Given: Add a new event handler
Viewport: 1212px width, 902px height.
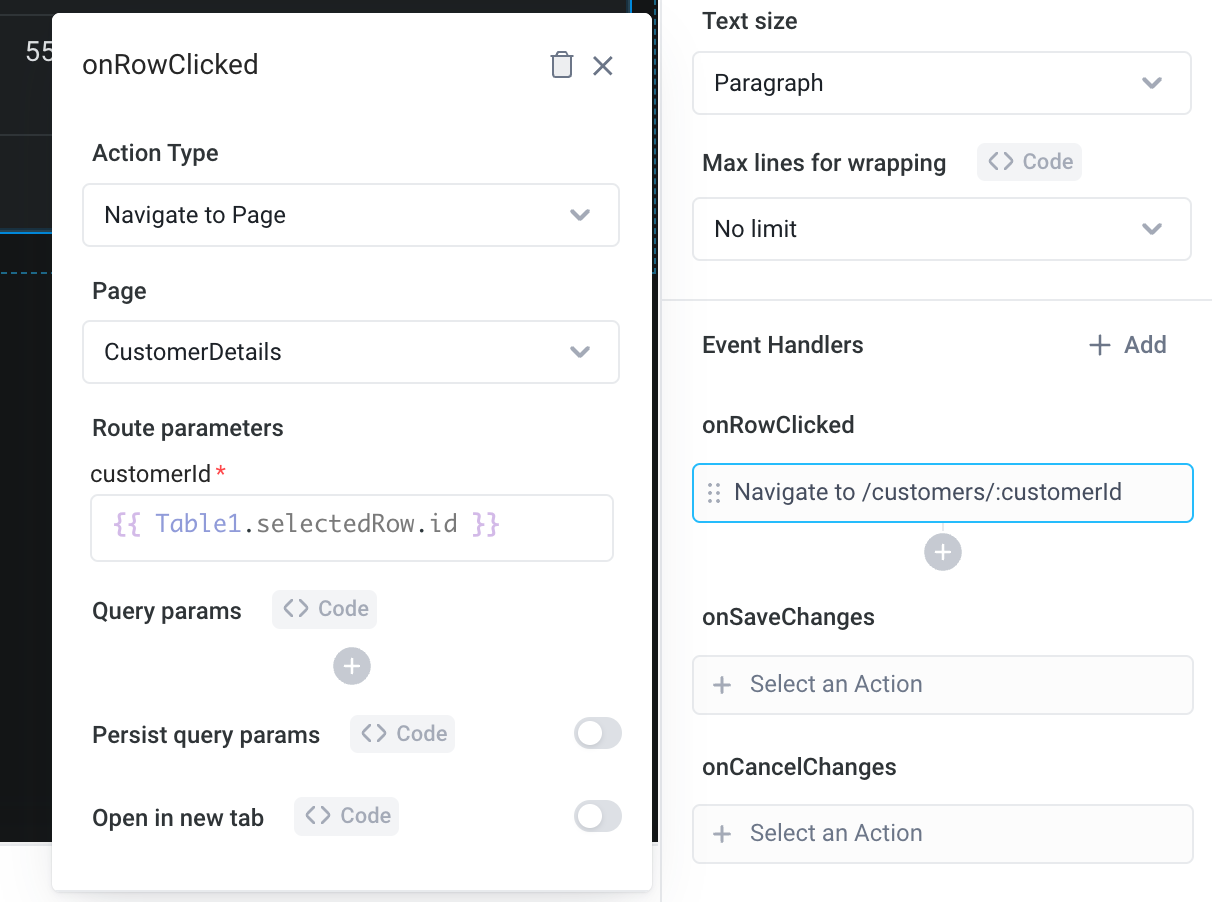Looking at the screenshot, I should click(1127, 345).
